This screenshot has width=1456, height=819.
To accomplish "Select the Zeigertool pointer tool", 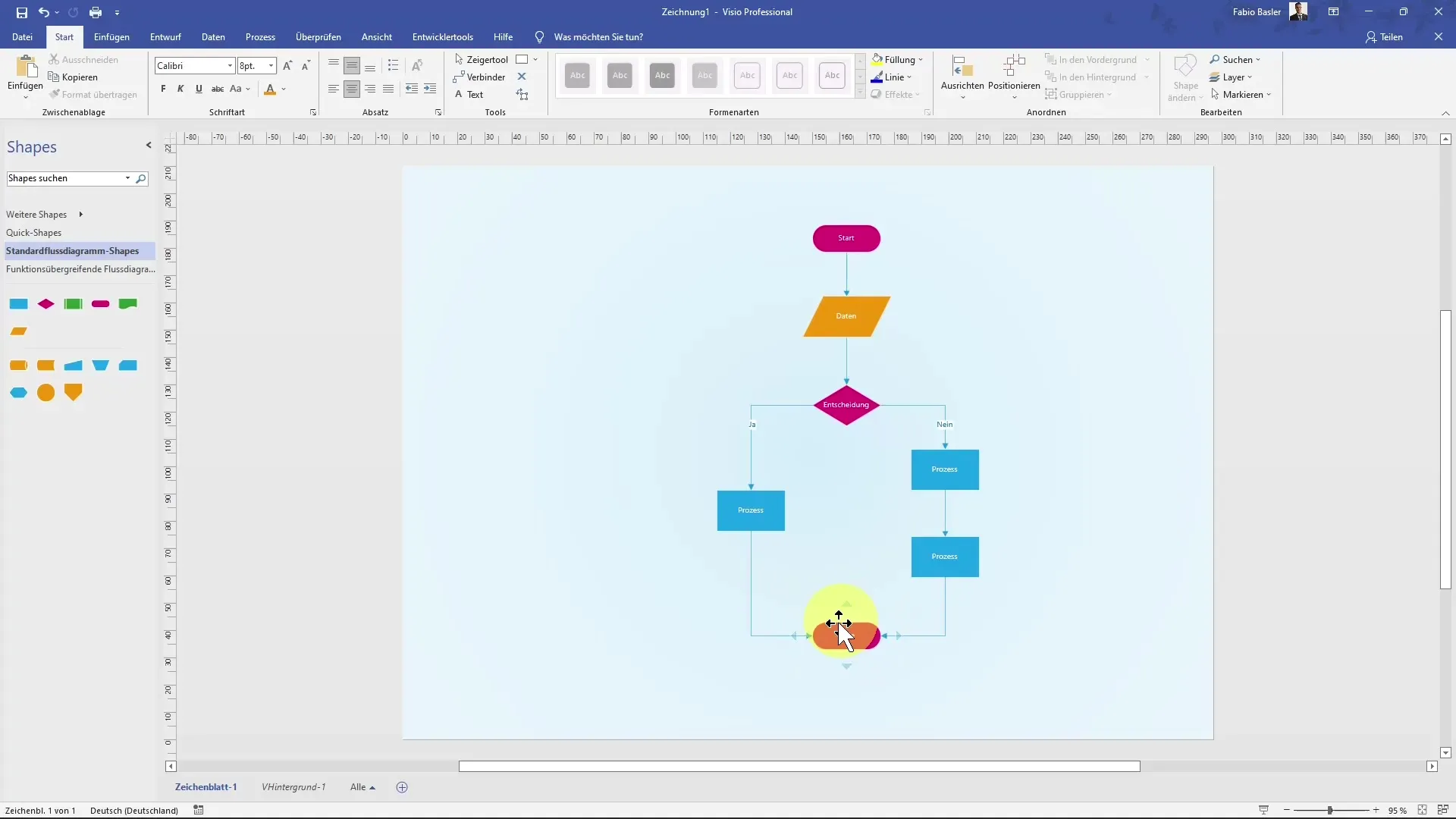I will 481,60.
